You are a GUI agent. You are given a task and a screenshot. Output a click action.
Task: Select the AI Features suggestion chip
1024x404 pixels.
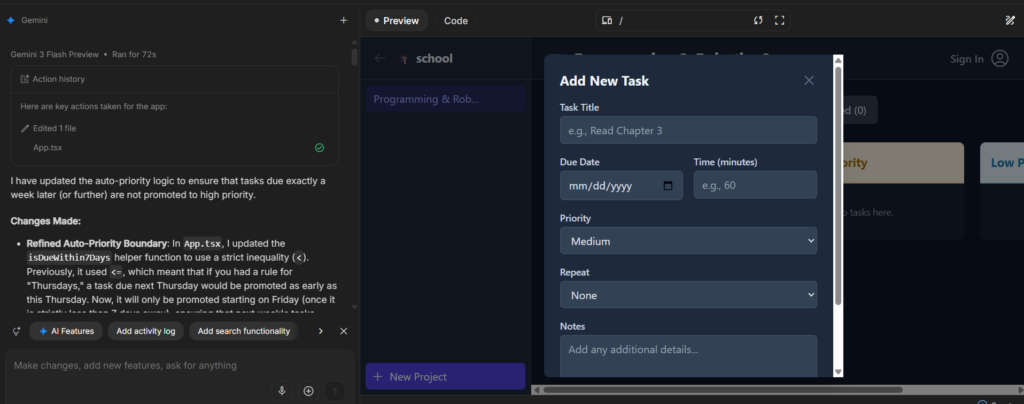[66, 331]
